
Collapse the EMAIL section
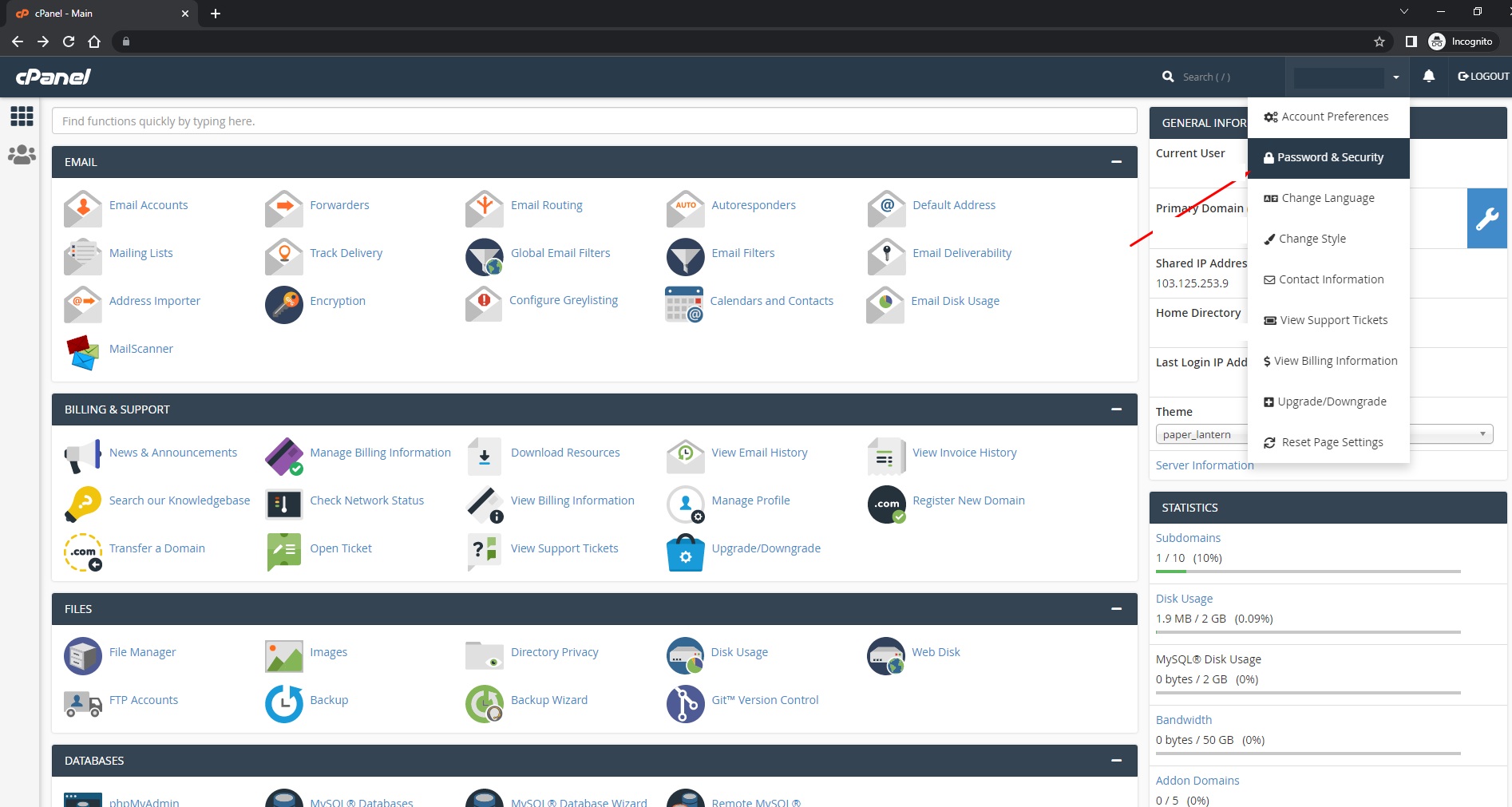[1116, 161]
